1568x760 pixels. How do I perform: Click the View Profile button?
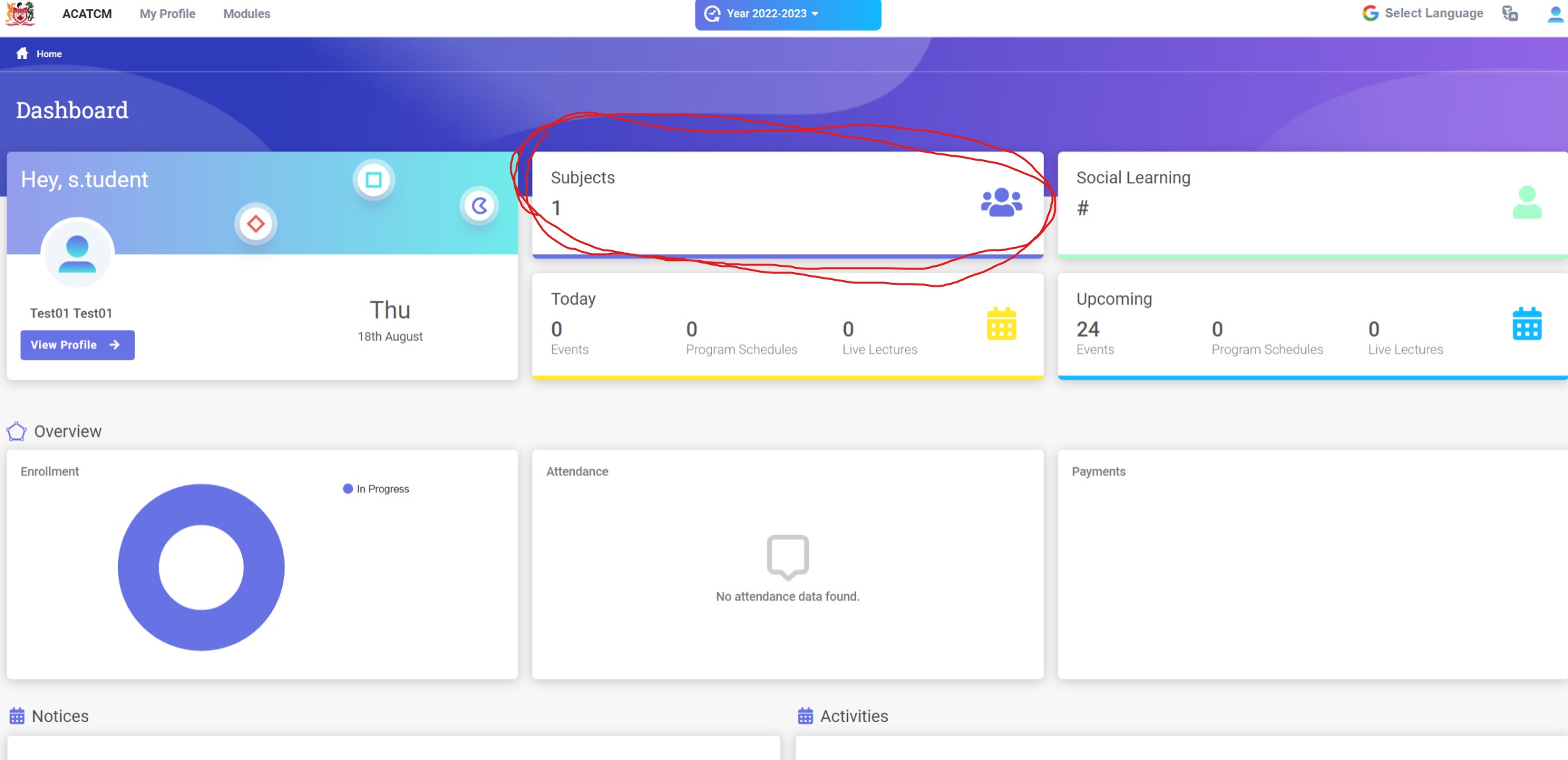point(78,345)
